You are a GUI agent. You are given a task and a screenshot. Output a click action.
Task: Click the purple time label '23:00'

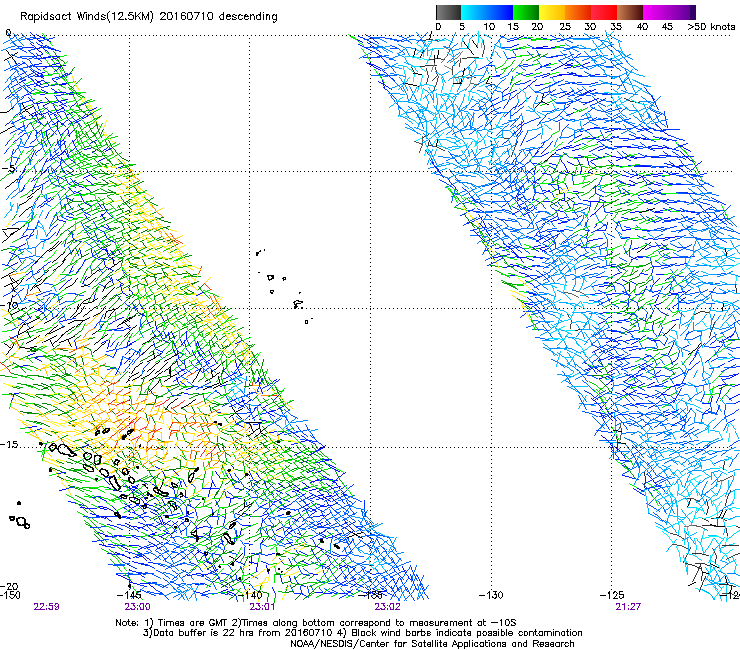coord(137,607)
